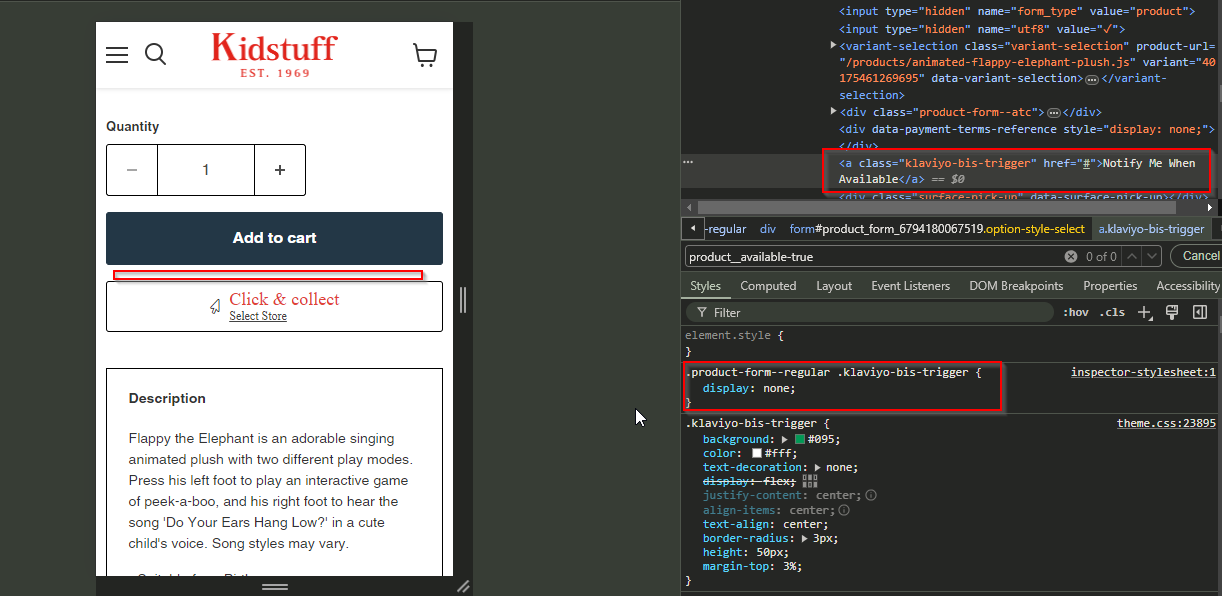The image size is (1222, 596).
Task: Click the viewport corner drag handle
Action: [x=463, y=586]
